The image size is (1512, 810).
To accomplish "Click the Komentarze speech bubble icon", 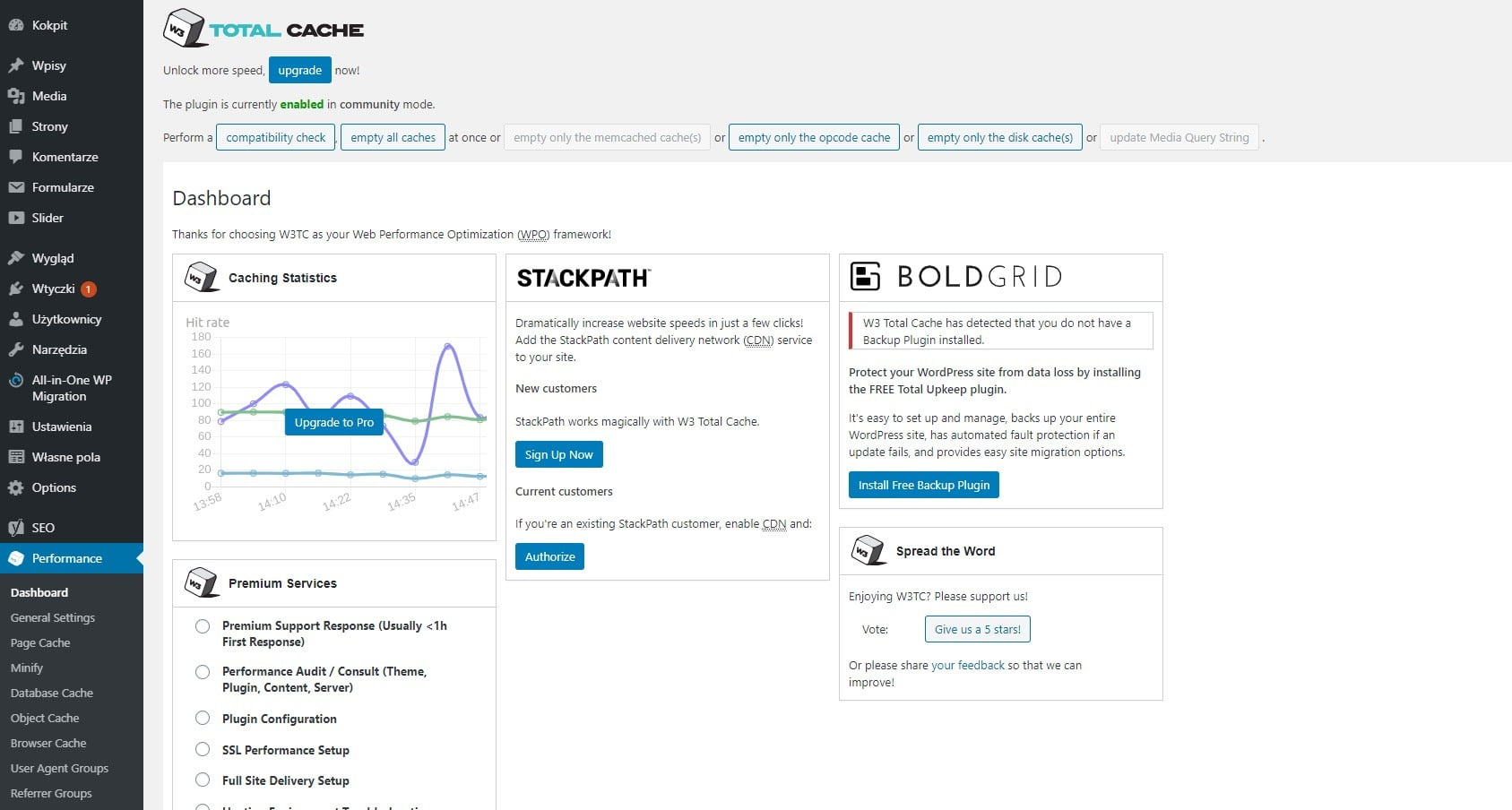I will pyautogui.click(x=15, y=157).
